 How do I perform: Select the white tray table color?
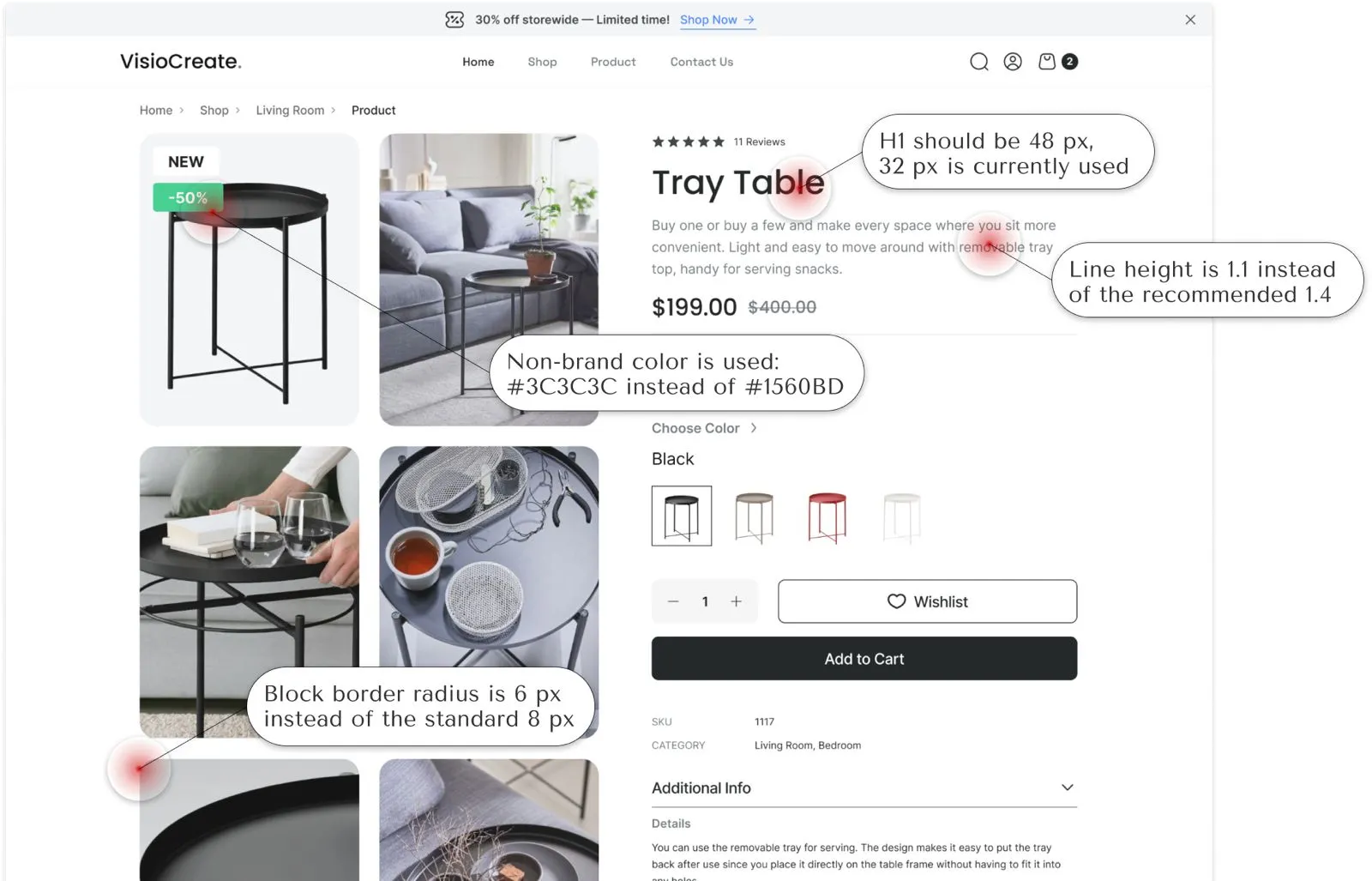[x=901, y=517]
